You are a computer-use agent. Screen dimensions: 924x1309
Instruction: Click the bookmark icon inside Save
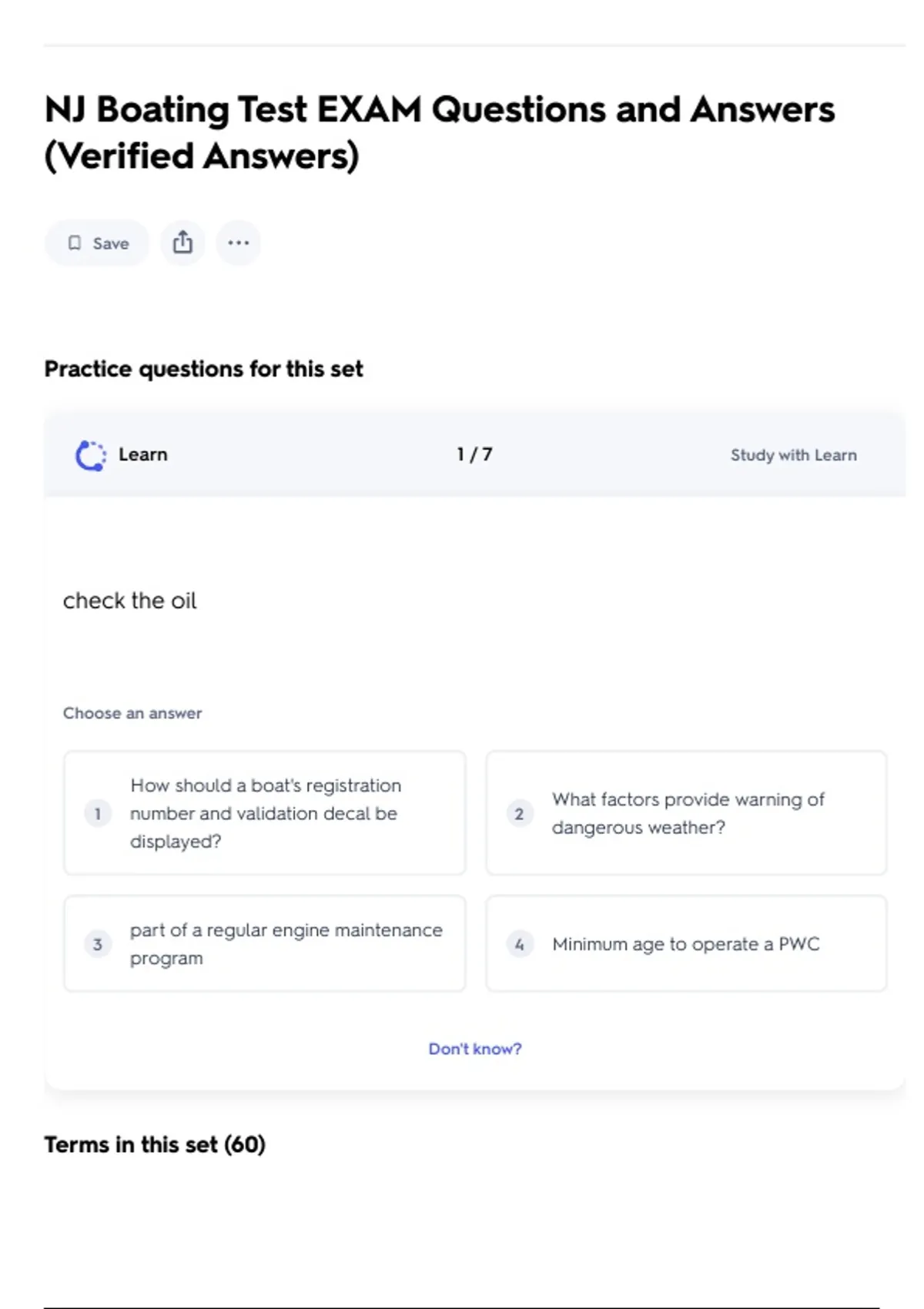pos(75,243)
